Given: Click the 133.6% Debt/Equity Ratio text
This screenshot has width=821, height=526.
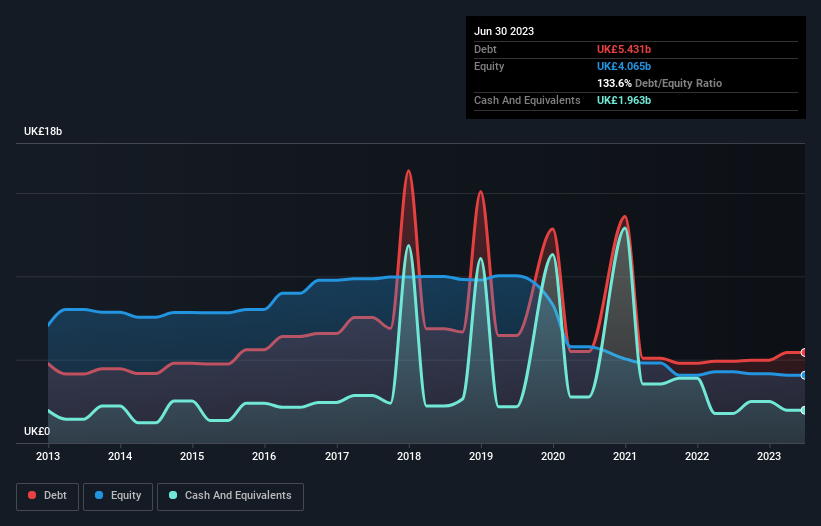Looking at the screenshot, I should click(x=659, y=83).
